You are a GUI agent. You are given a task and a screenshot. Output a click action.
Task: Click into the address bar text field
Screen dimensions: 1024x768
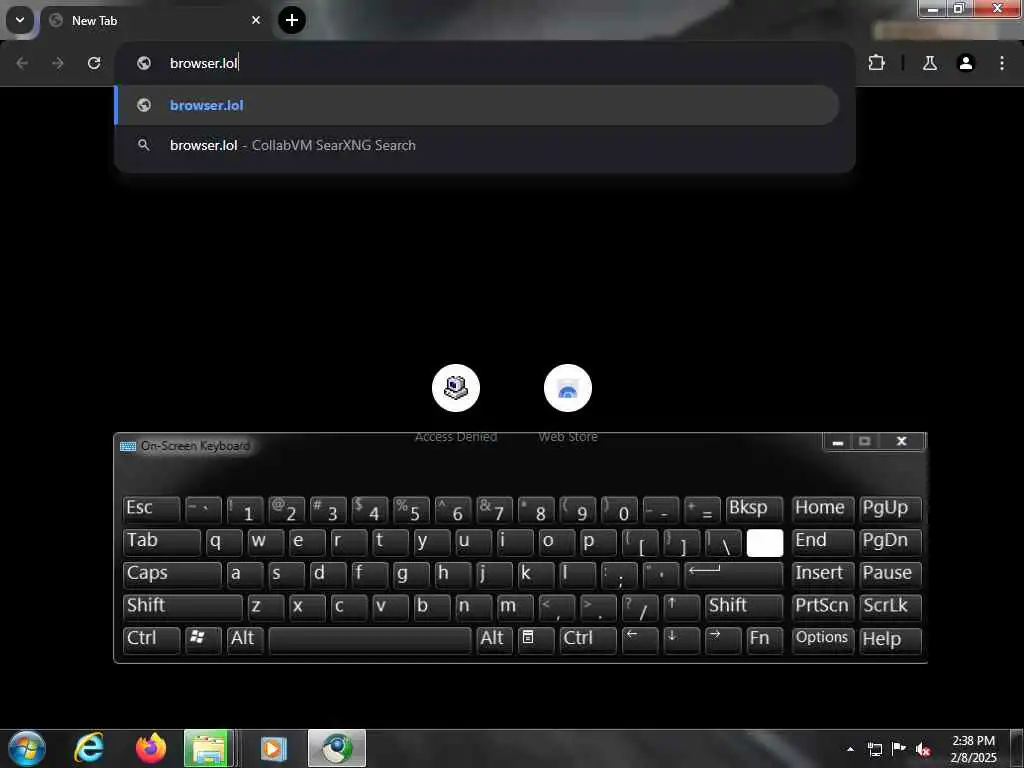[x=485, y=63]
